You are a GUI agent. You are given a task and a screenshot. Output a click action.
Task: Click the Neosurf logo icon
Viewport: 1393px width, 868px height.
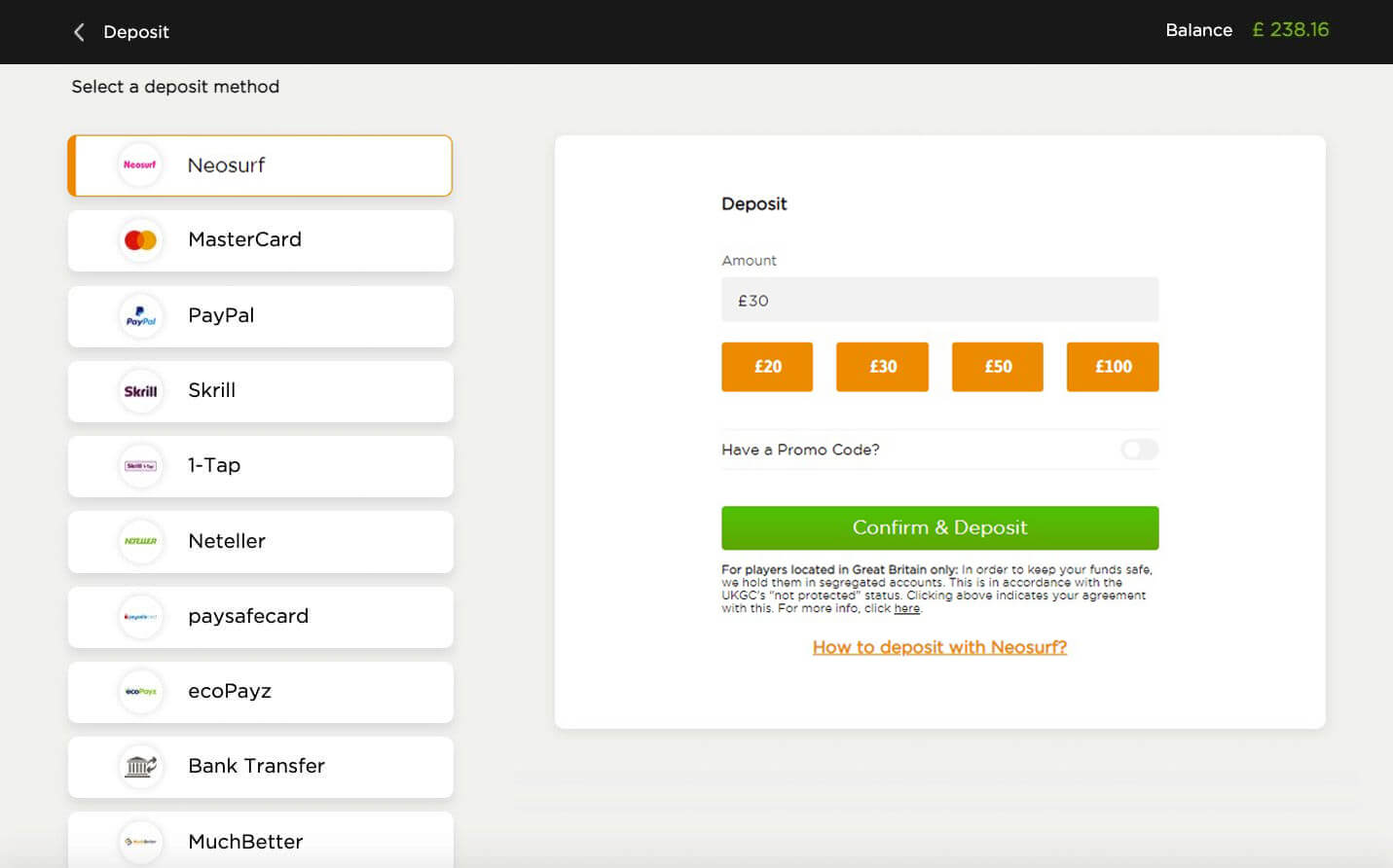click(140, 165)
